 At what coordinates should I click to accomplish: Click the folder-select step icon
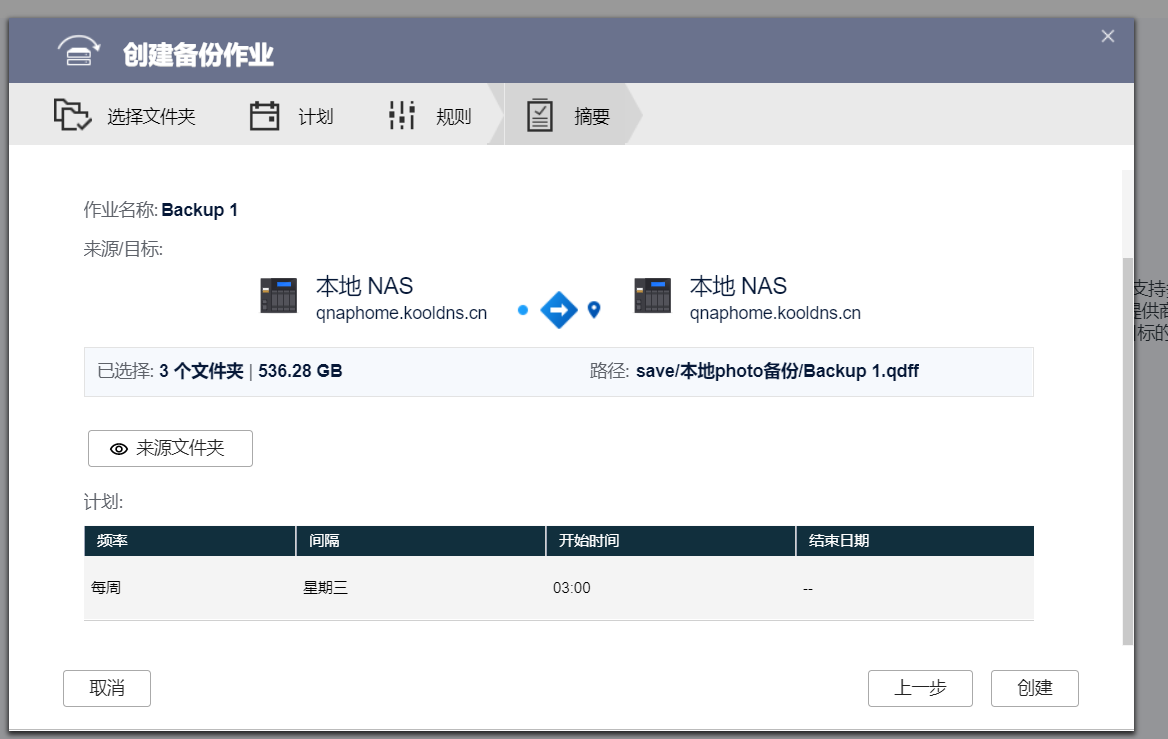[x=72, y=115]
